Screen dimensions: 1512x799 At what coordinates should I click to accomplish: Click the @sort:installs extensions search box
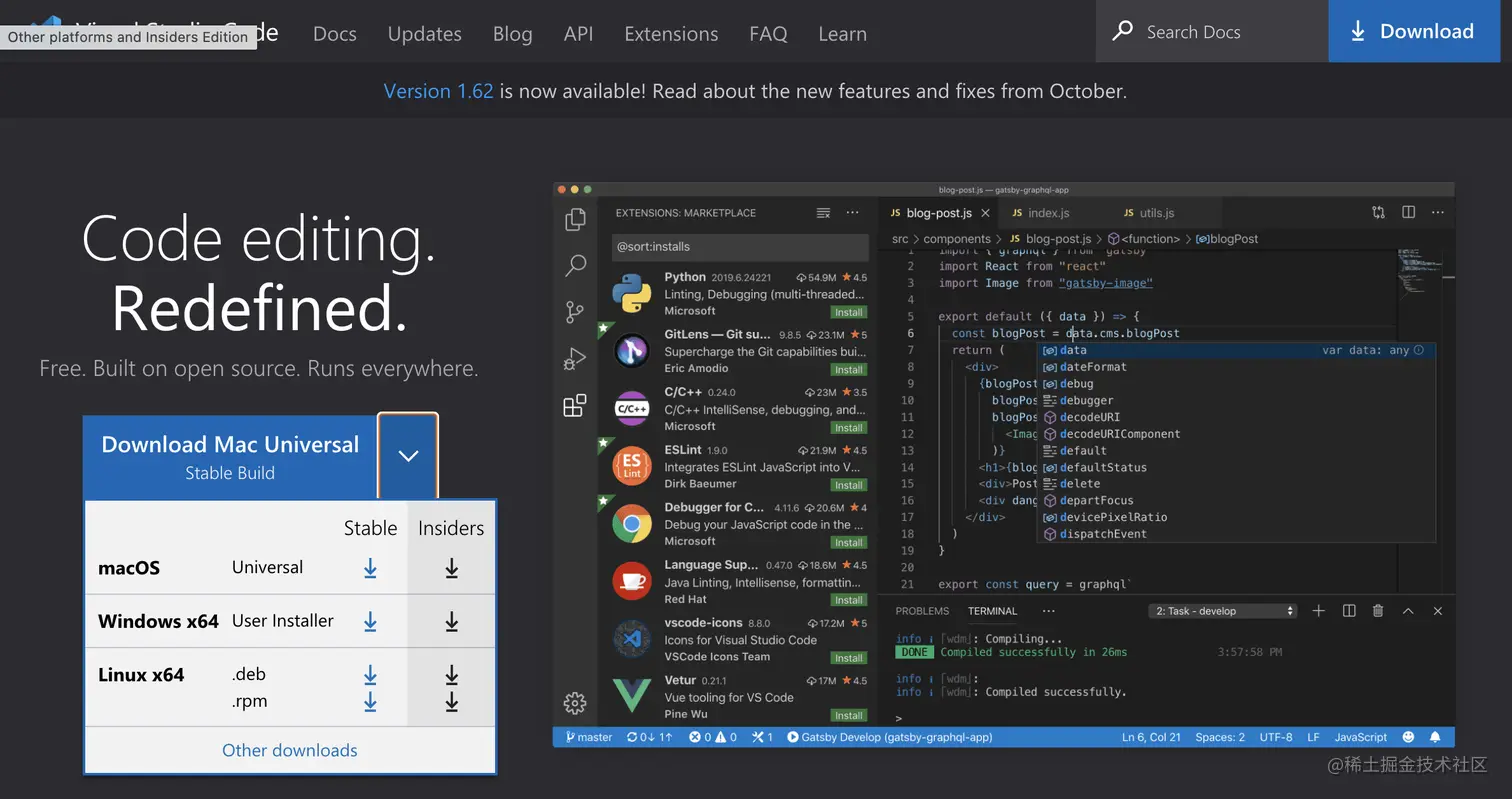[x=740, y=247]
